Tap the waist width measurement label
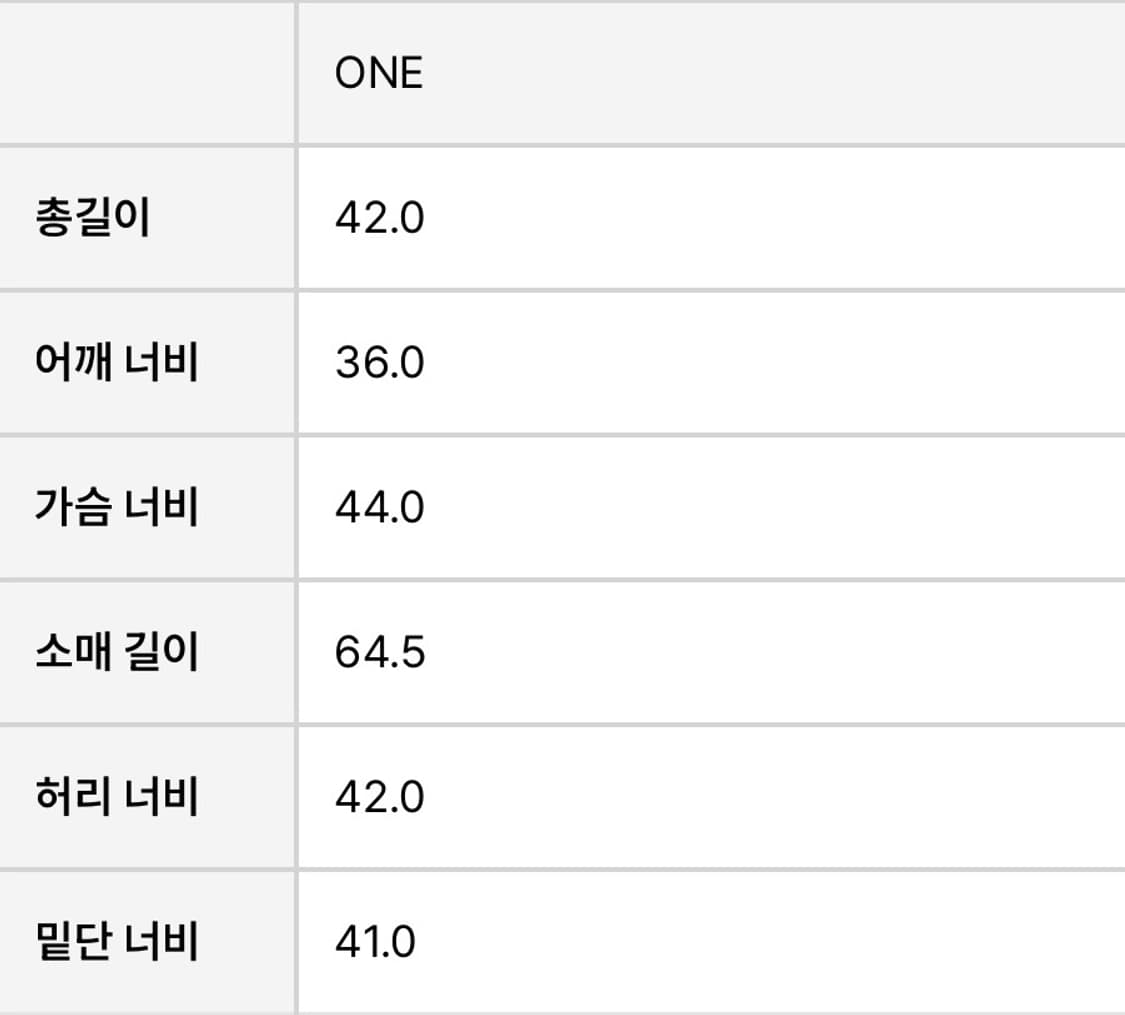Screen dimensions: 1125x1015 116,797
